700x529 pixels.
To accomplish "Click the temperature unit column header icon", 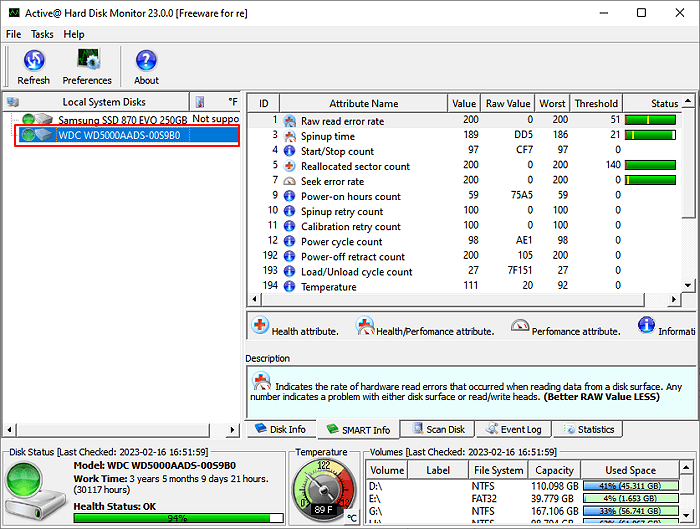I will (201, 102).
